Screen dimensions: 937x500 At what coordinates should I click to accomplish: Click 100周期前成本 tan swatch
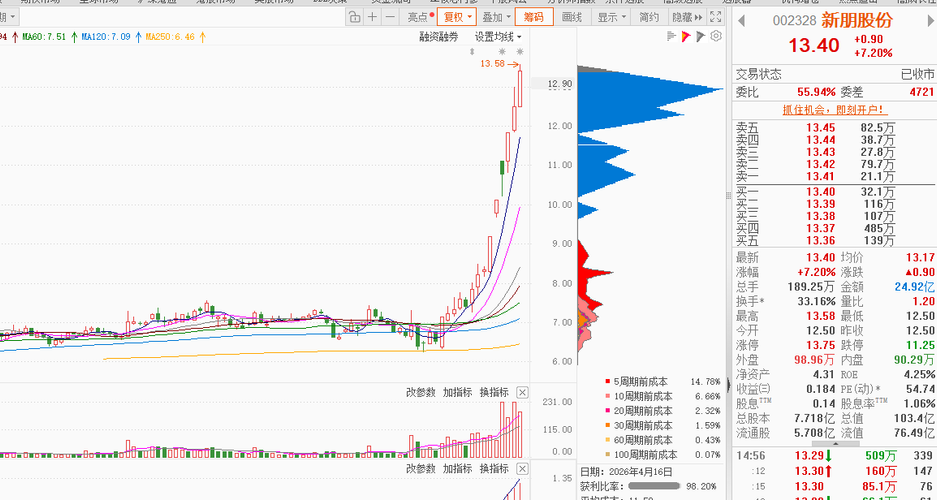tap(608, 455)
